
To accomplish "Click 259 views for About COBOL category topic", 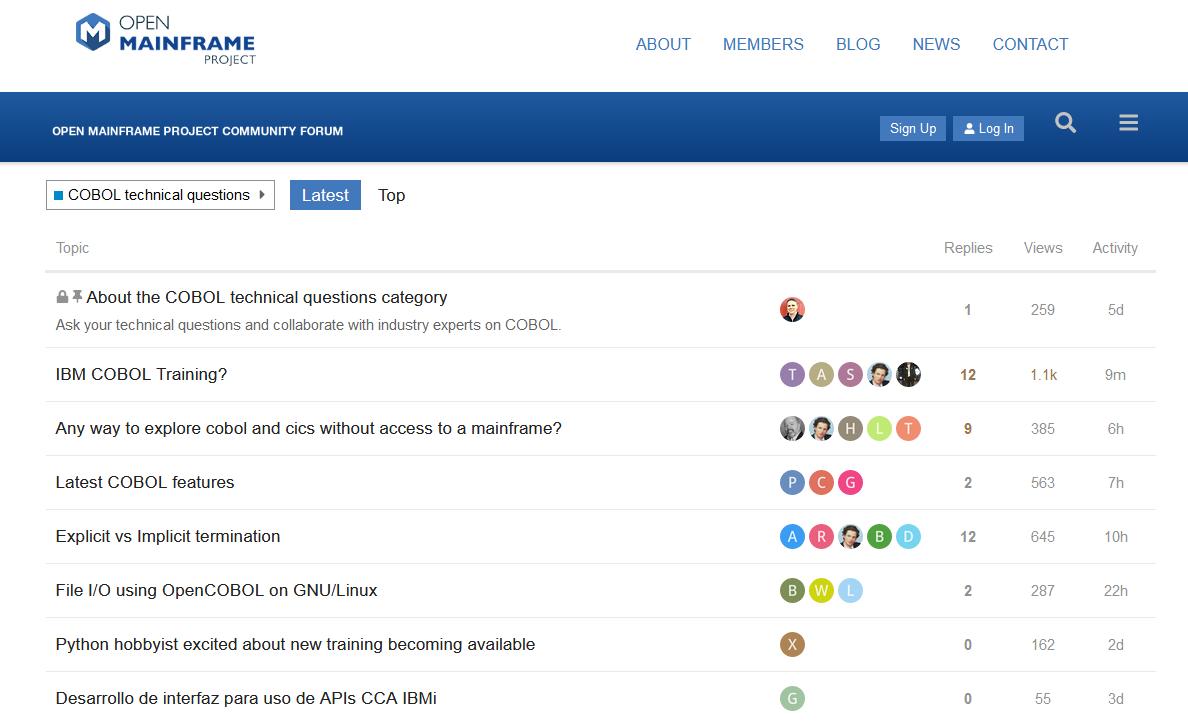I will (x=1043, y=310).
